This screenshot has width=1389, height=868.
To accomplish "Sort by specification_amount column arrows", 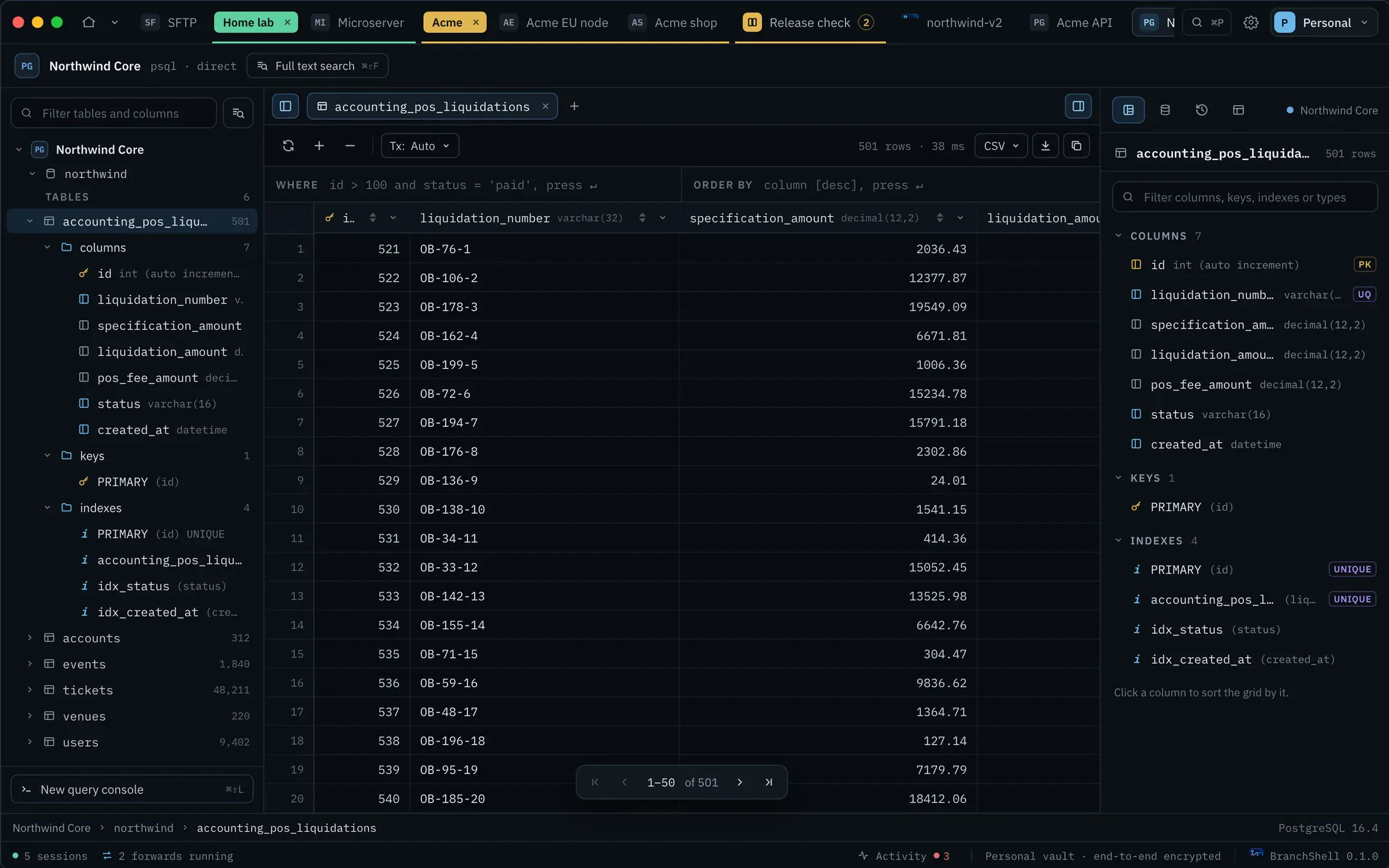I will [x=940, y=218].
